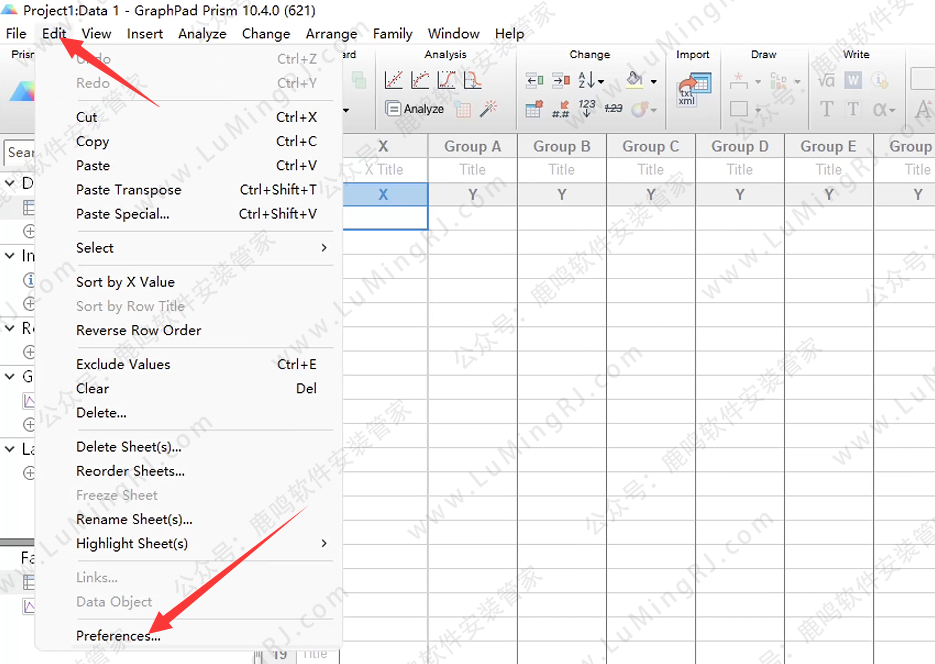Expand the Select submenu
The width and height of the screenshot is (935, 664).
(200, 248)
